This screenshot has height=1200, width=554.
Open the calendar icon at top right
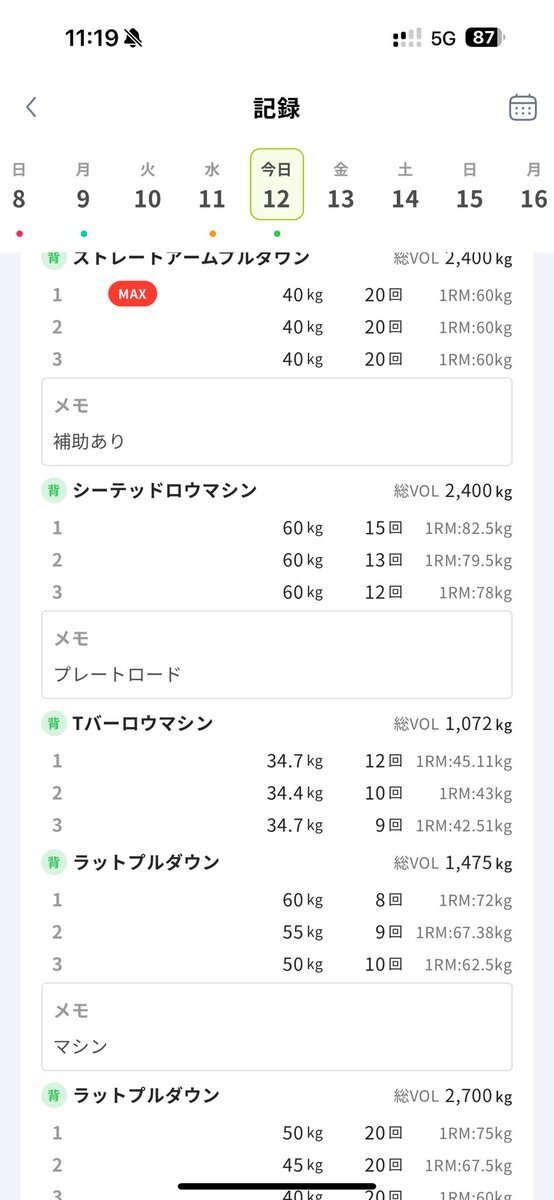point(523,107)
